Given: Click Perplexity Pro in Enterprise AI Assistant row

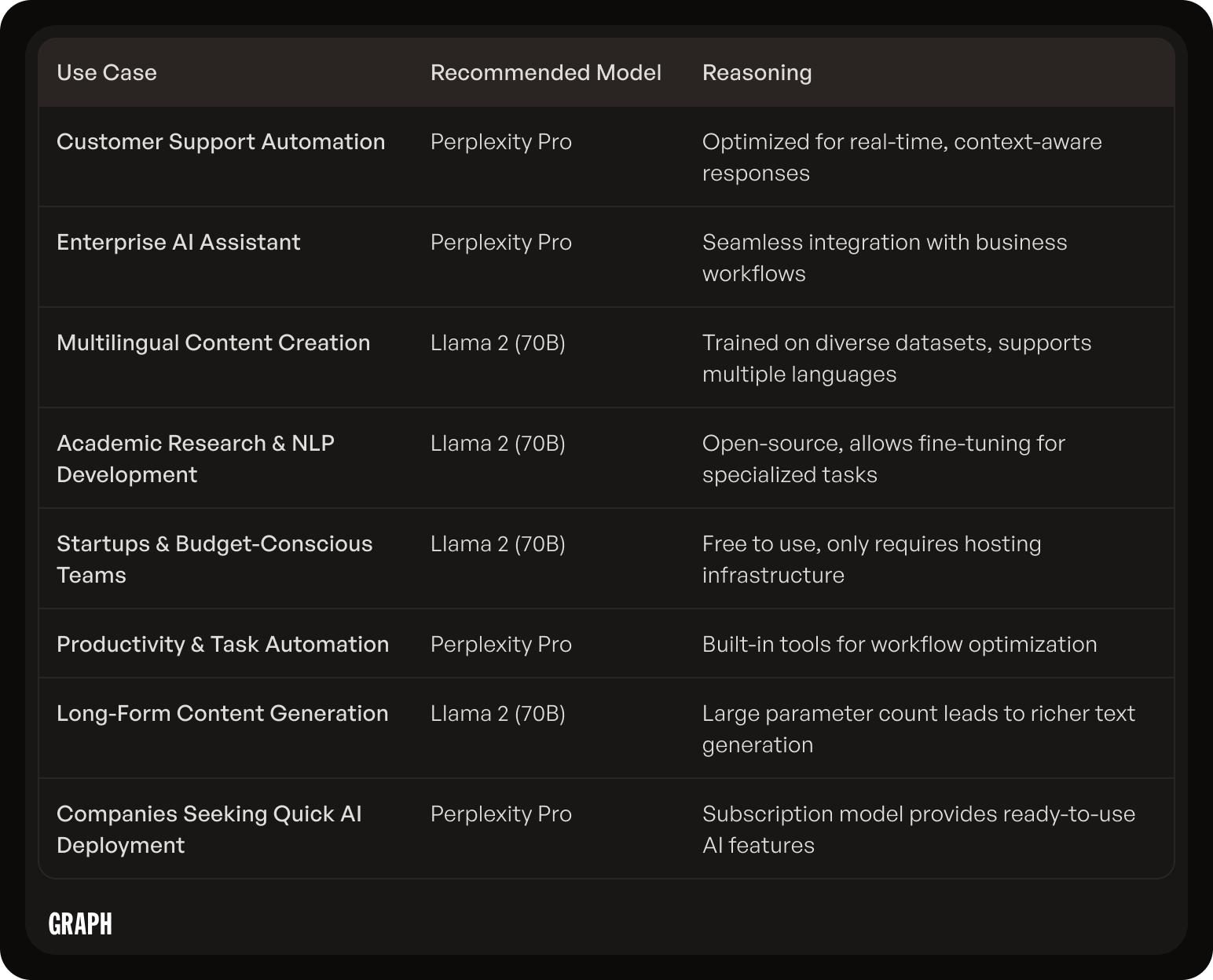Looking at the screenshot, I should (x=501, y=243).
